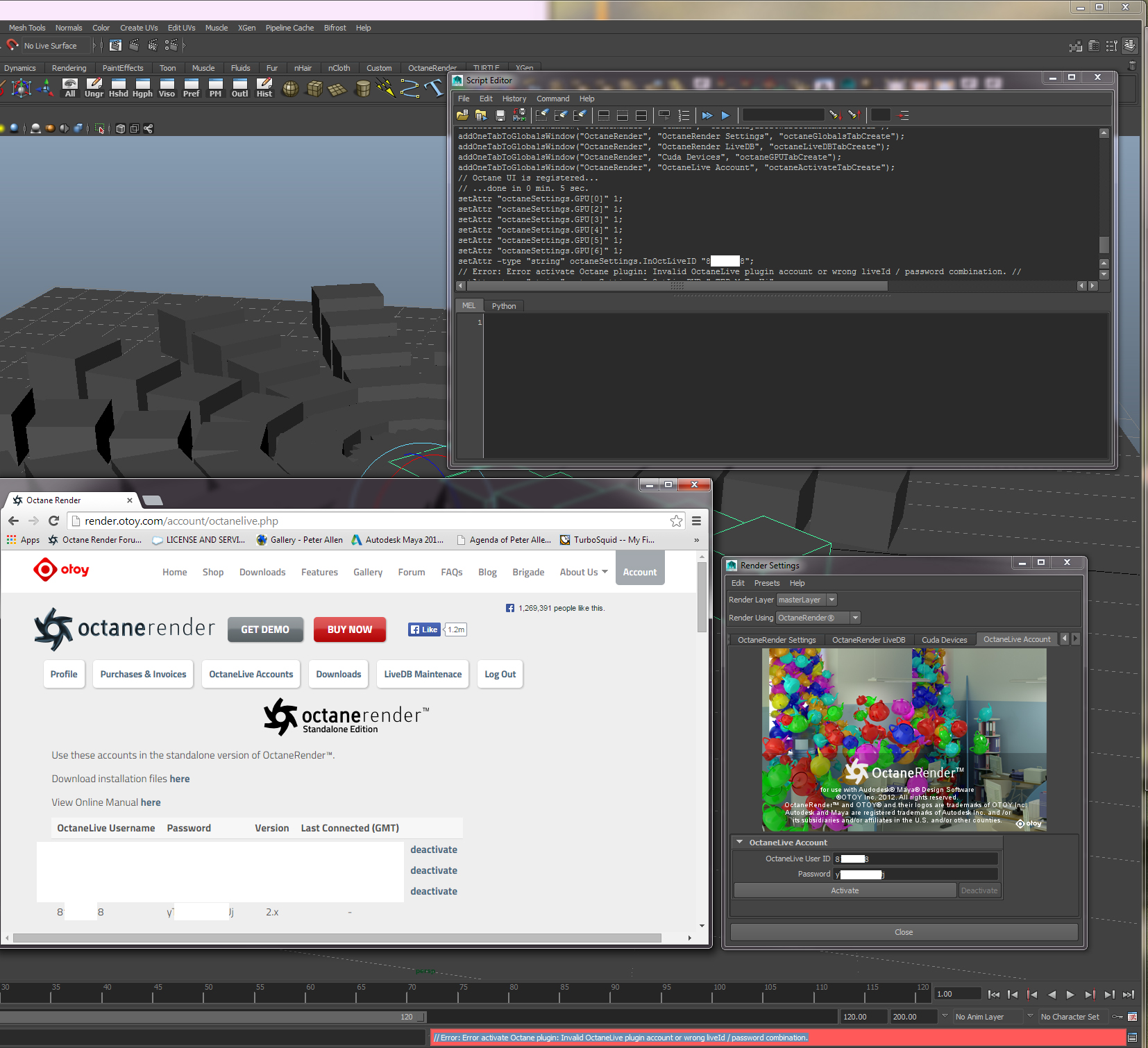Open the No Live Surface field
1148x1048 pixels.
(57, 46)
